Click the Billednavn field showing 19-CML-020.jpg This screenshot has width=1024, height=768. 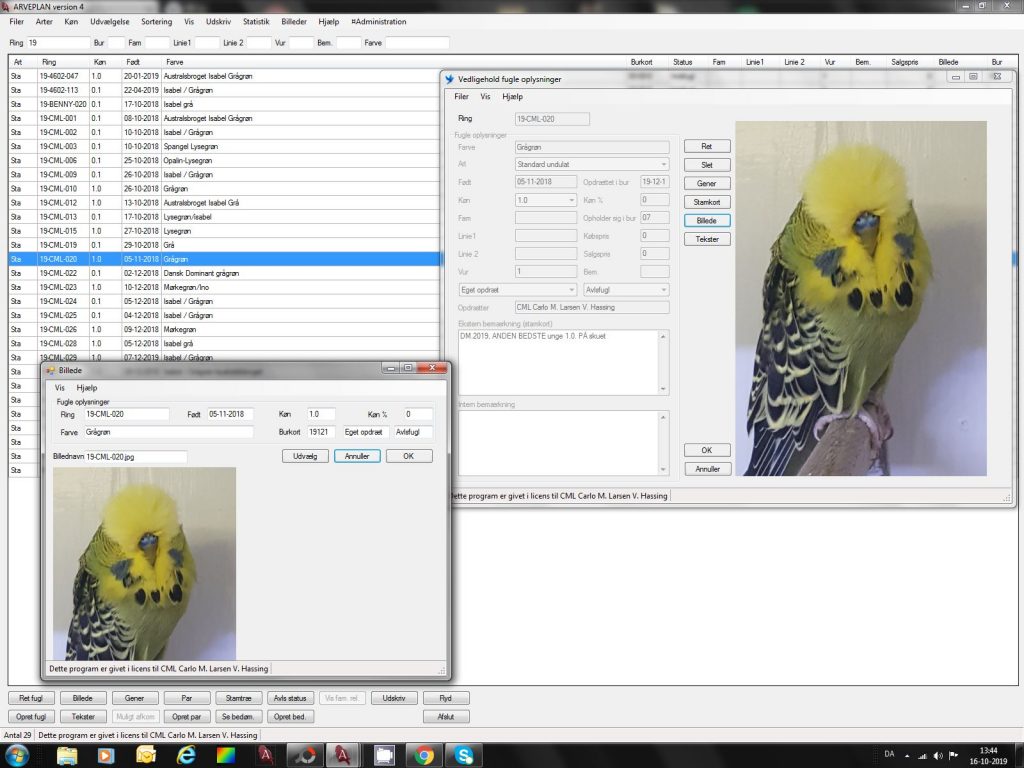pos(136,457)
